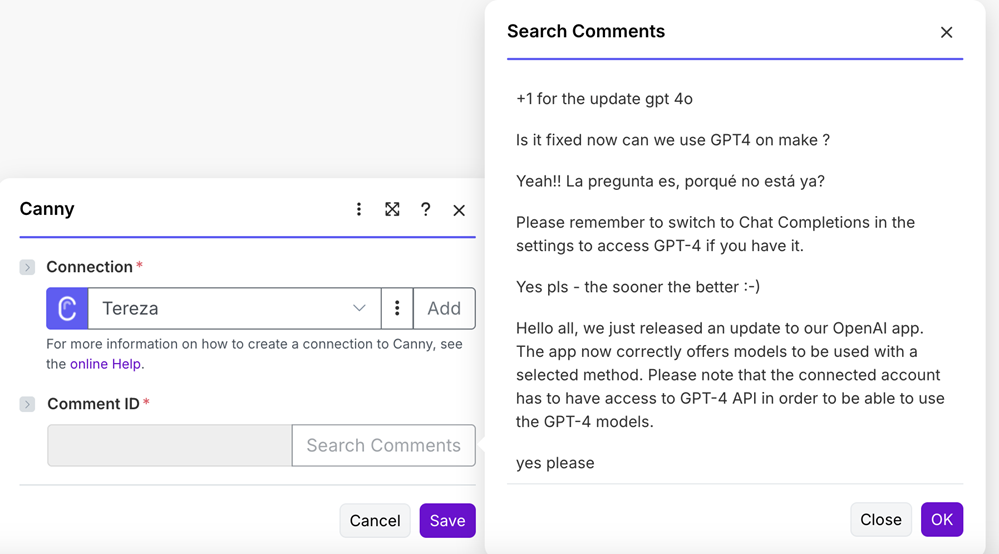Open the Canny module three-dot options menu
999x554 pixels.
click(359, 209)
